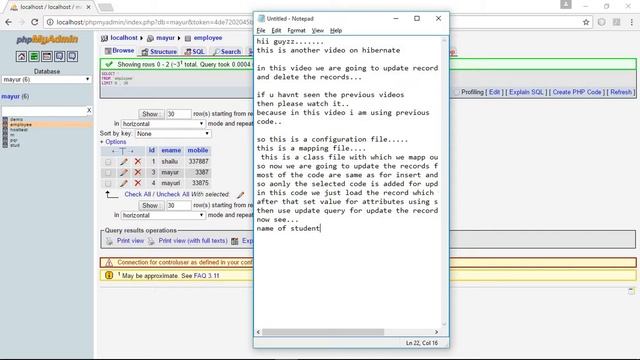Open Print view (with full texts) link

(193, 241)
